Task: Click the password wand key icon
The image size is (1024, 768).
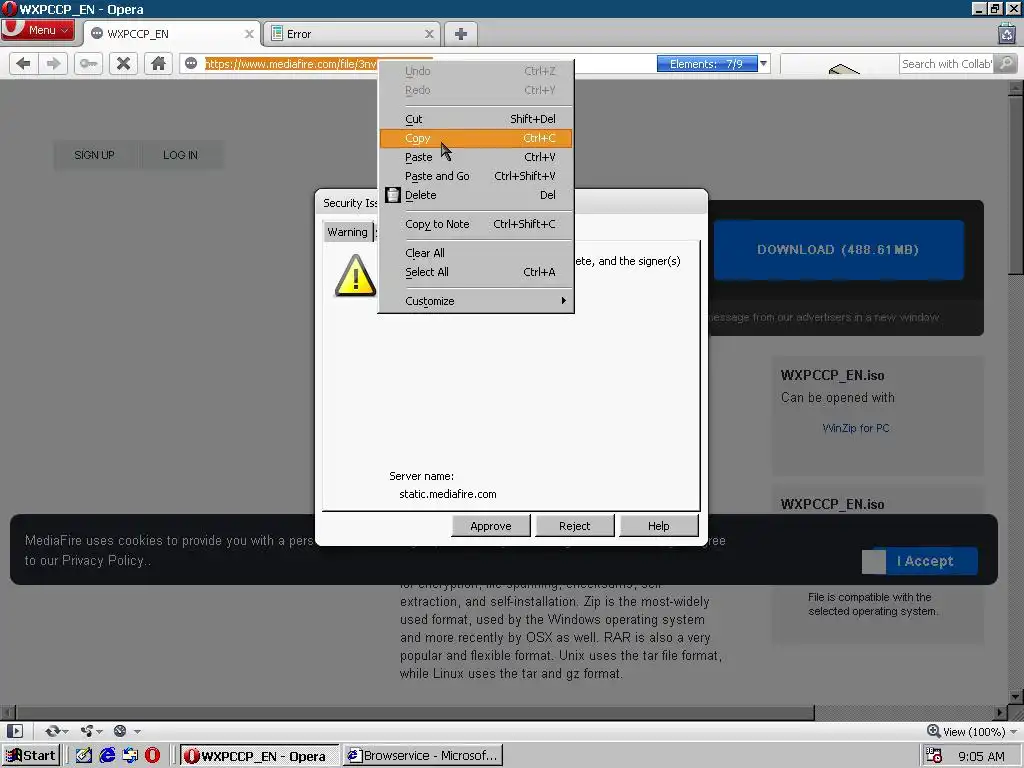Action: (88, 63)
